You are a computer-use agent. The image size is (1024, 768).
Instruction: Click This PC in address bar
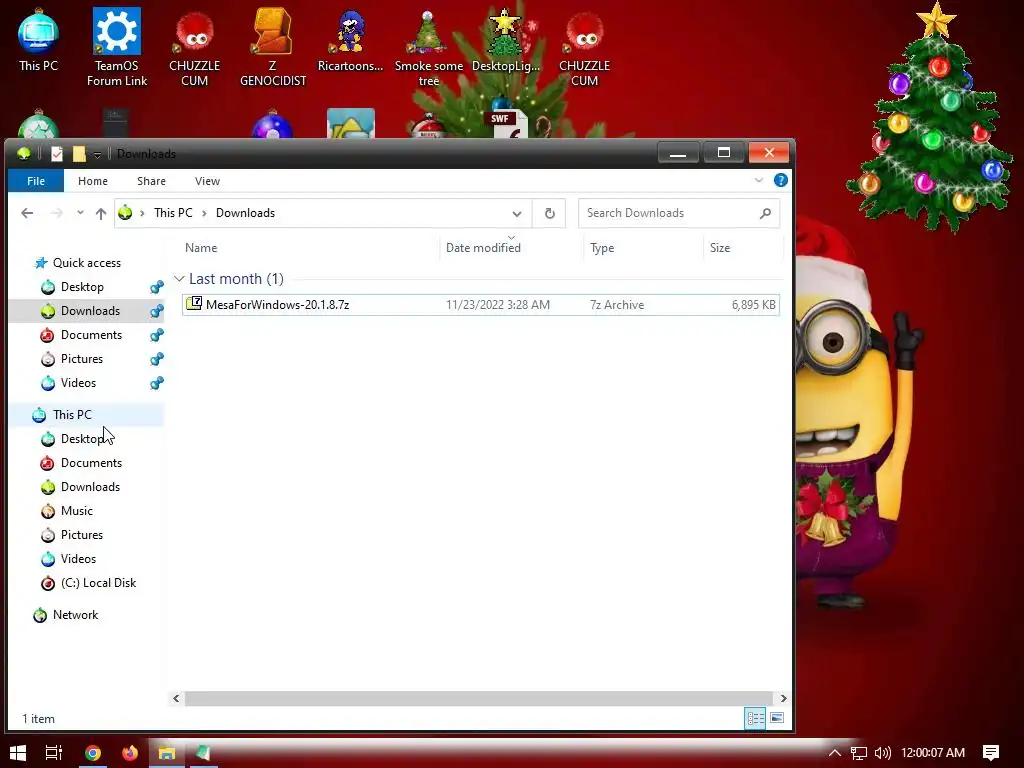(x=173, y=213)
